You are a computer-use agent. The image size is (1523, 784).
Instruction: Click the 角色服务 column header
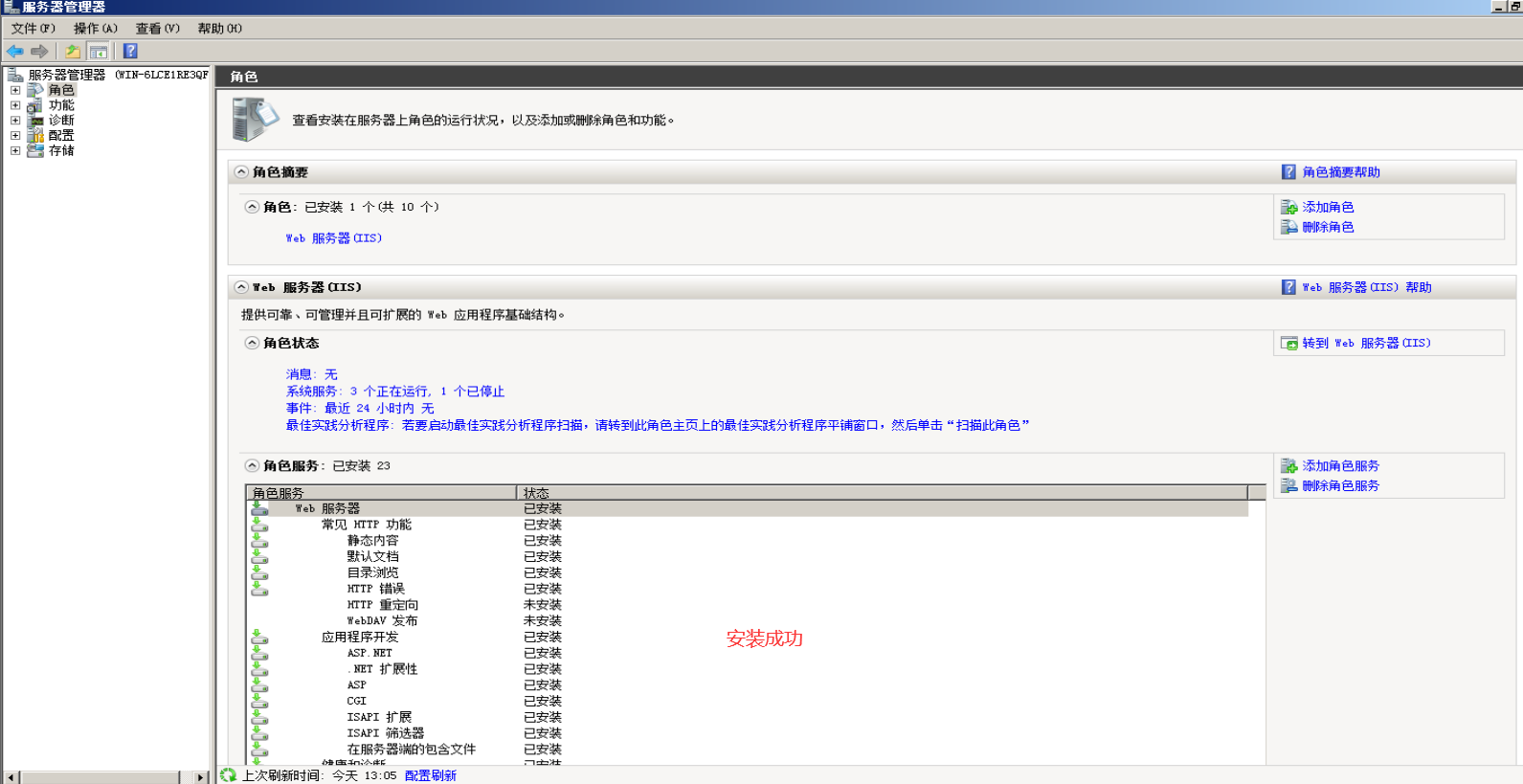point(381,493)
